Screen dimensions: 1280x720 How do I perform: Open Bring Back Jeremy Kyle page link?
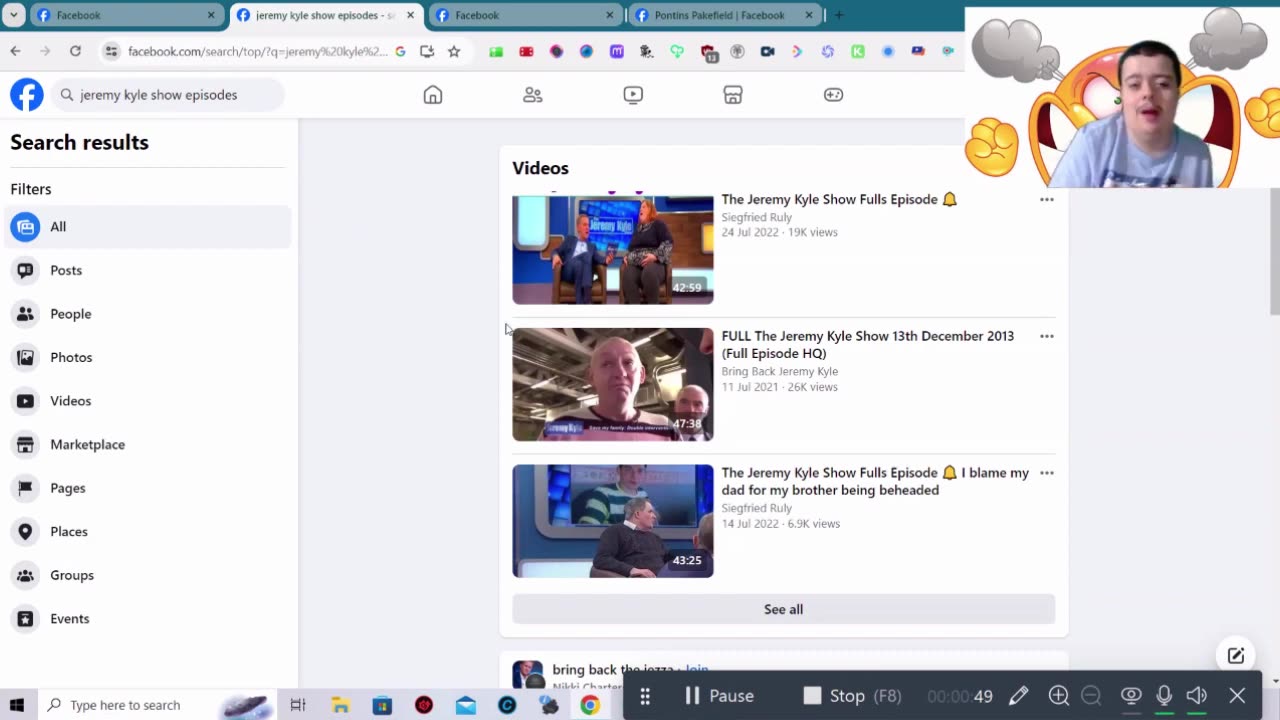tap(780, 371)
